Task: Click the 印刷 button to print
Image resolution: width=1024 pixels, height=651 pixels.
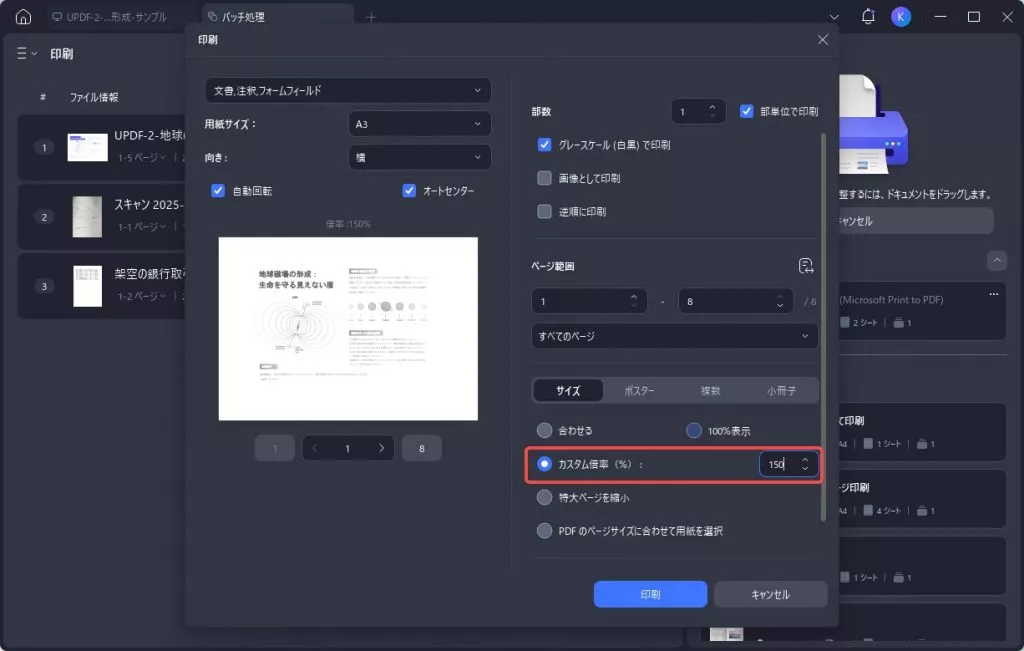Action: (650, 593)
